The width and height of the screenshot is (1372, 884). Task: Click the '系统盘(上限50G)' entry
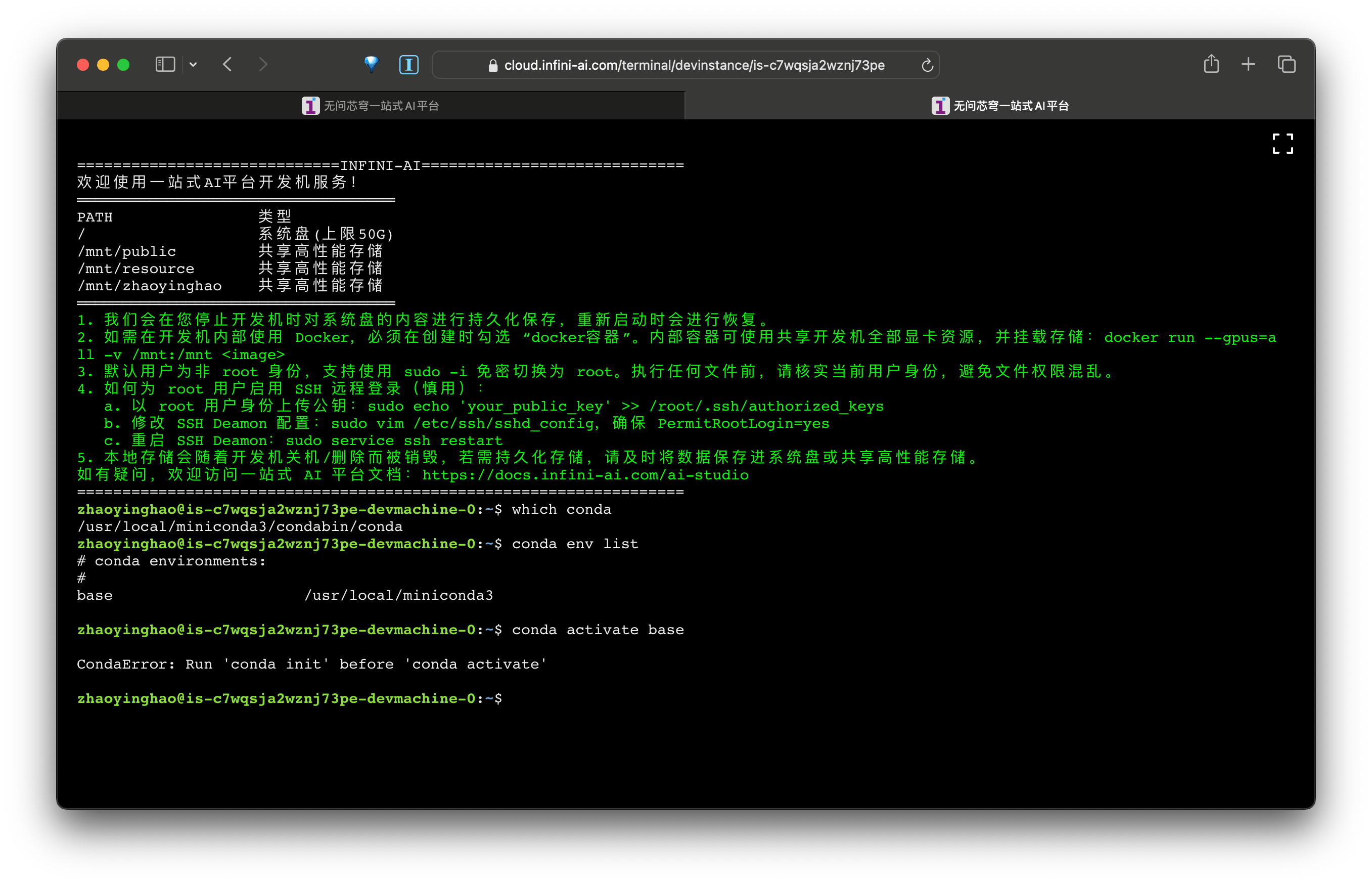point(326,234)
